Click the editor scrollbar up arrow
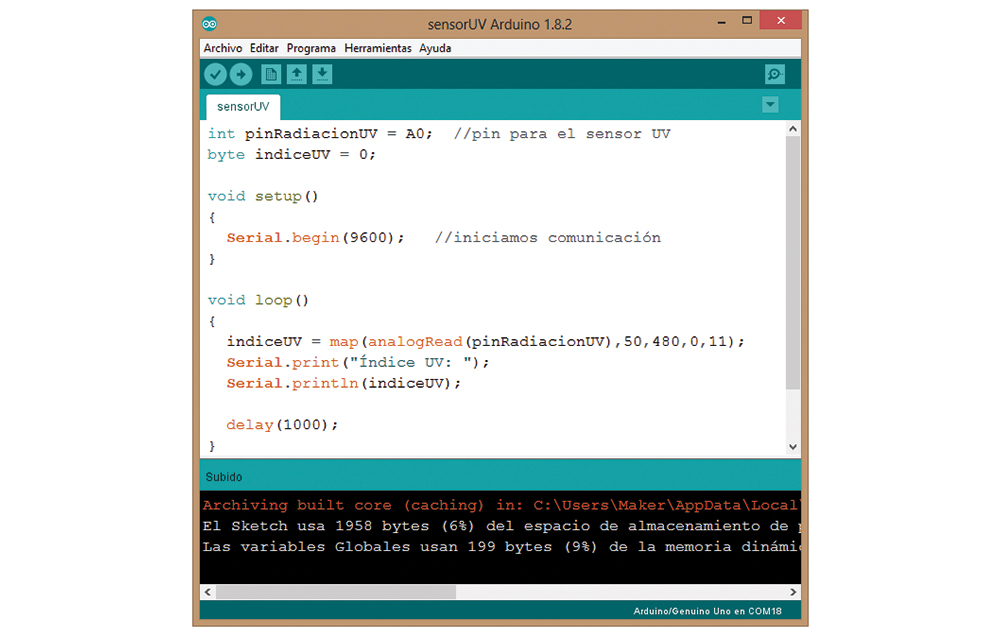The image size is (1000, 636). coord(793,129)
